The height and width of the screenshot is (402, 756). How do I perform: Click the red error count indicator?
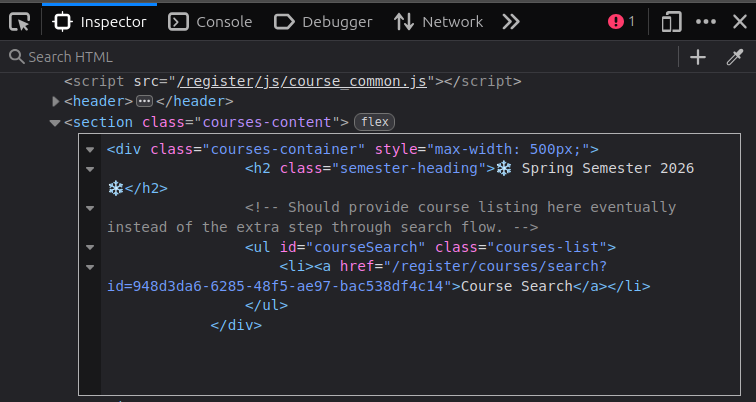(x=621, y=22)
